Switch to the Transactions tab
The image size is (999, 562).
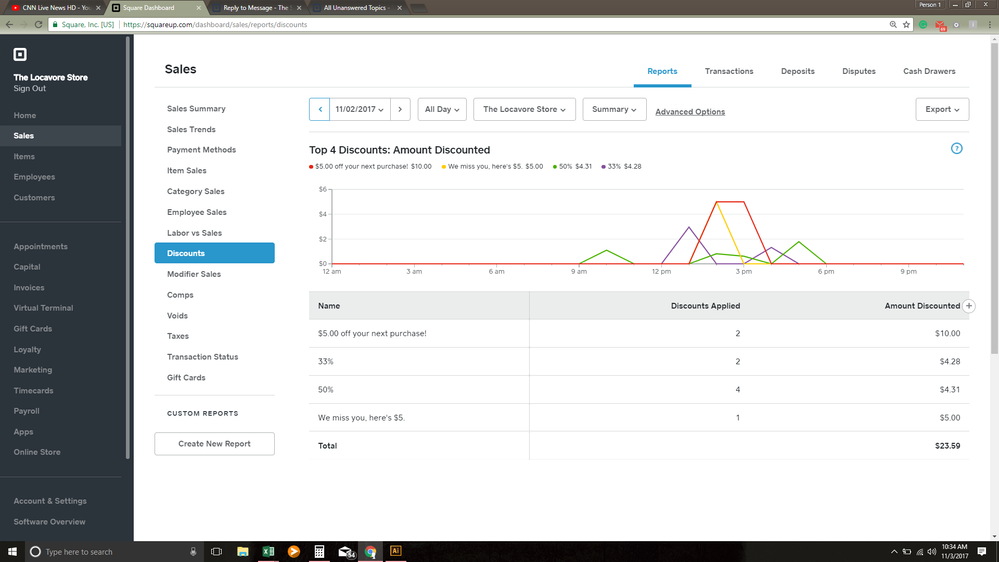(x=729, y=71)
